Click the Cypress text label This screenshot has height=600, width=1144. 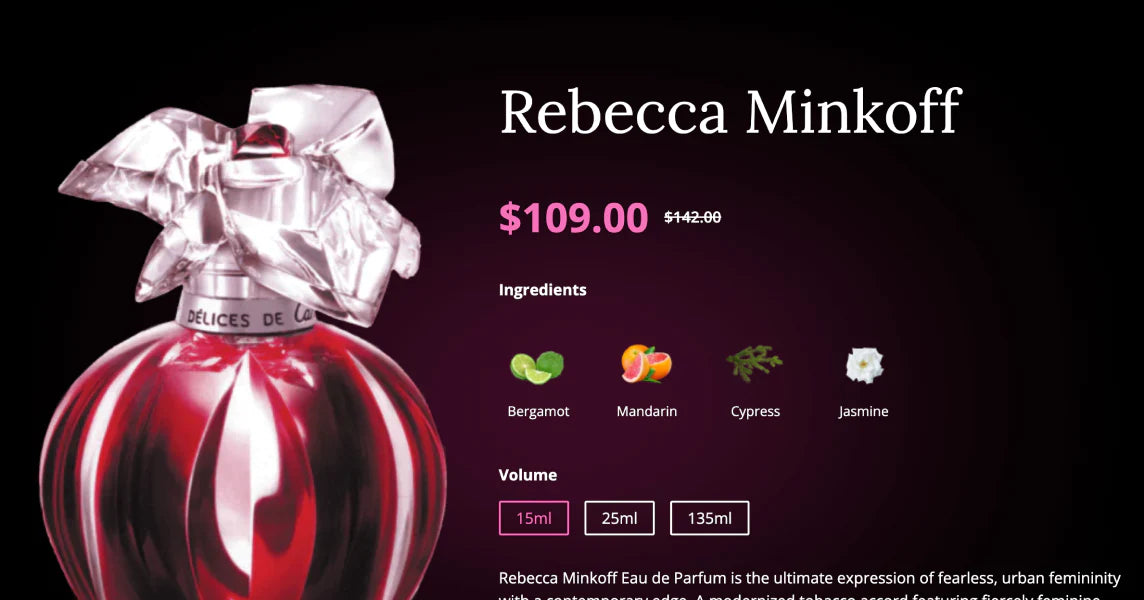coord(755,412)
